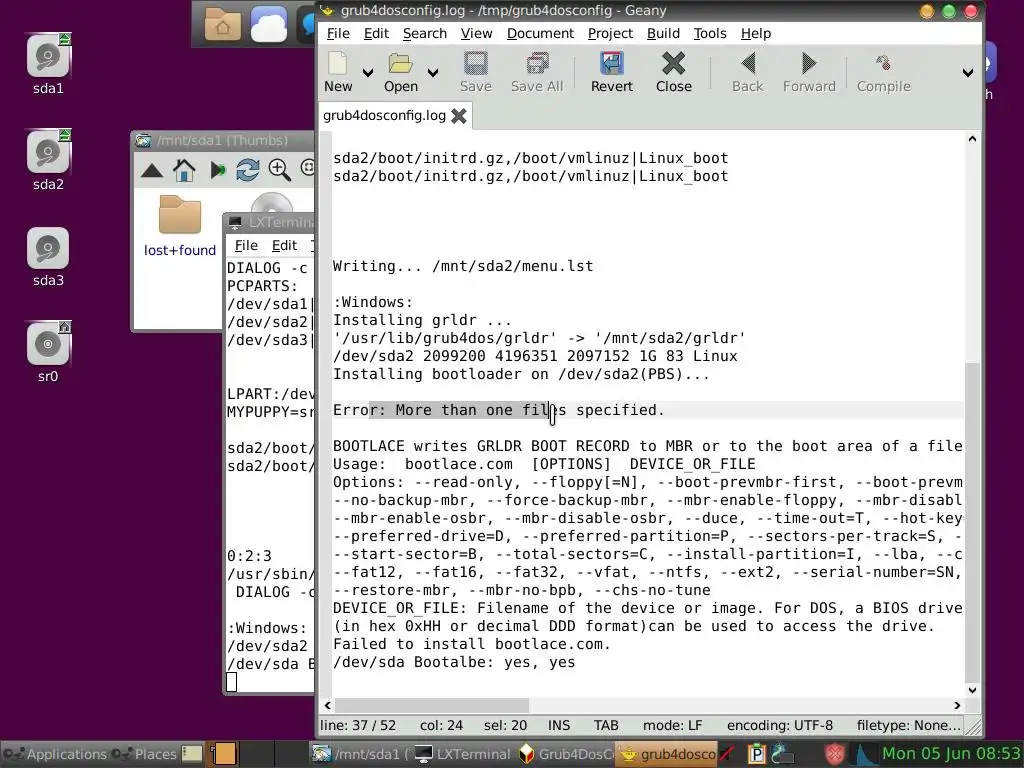Click 'mode: LF' in the status bar
Viewport: 1024px width, 768px height.
click(x=672, y=726)
